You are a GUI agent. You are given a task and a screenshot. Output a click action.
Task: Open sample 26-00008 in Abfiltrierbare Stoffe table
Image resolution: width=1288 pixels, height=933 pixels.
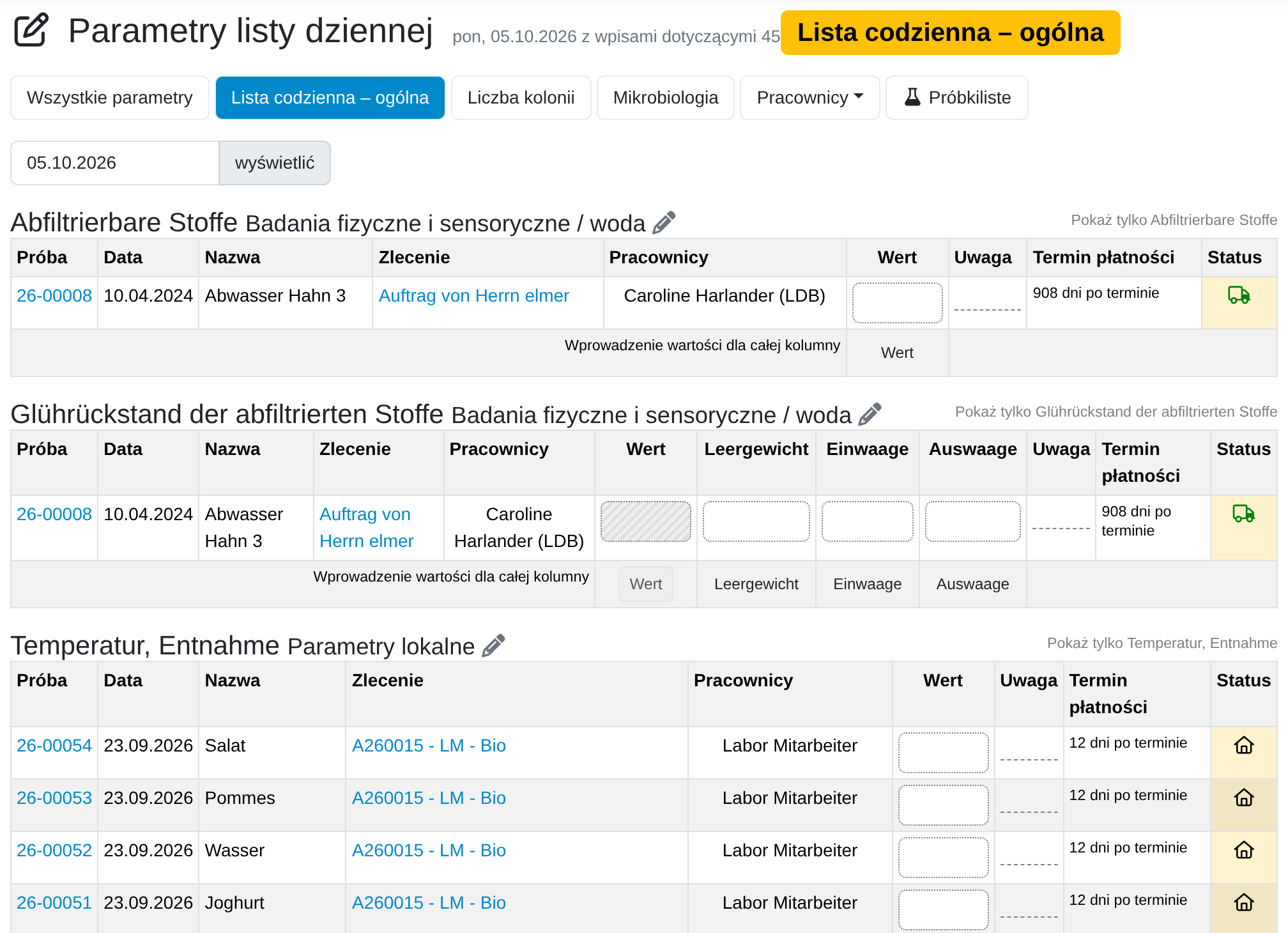pos(54,295)
